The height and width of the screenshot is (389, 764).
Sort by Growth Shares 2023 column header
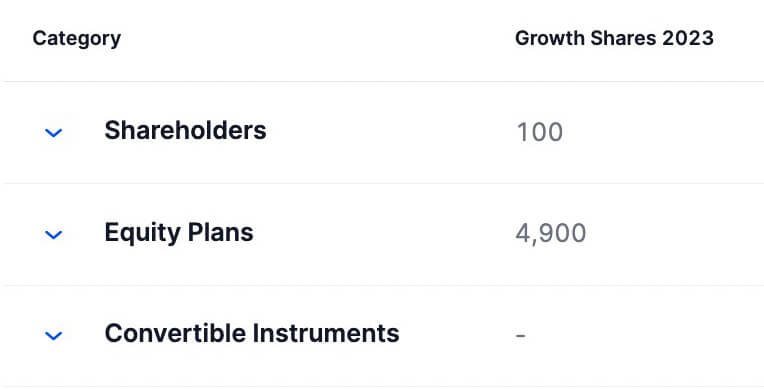click(x=614, y=38)
